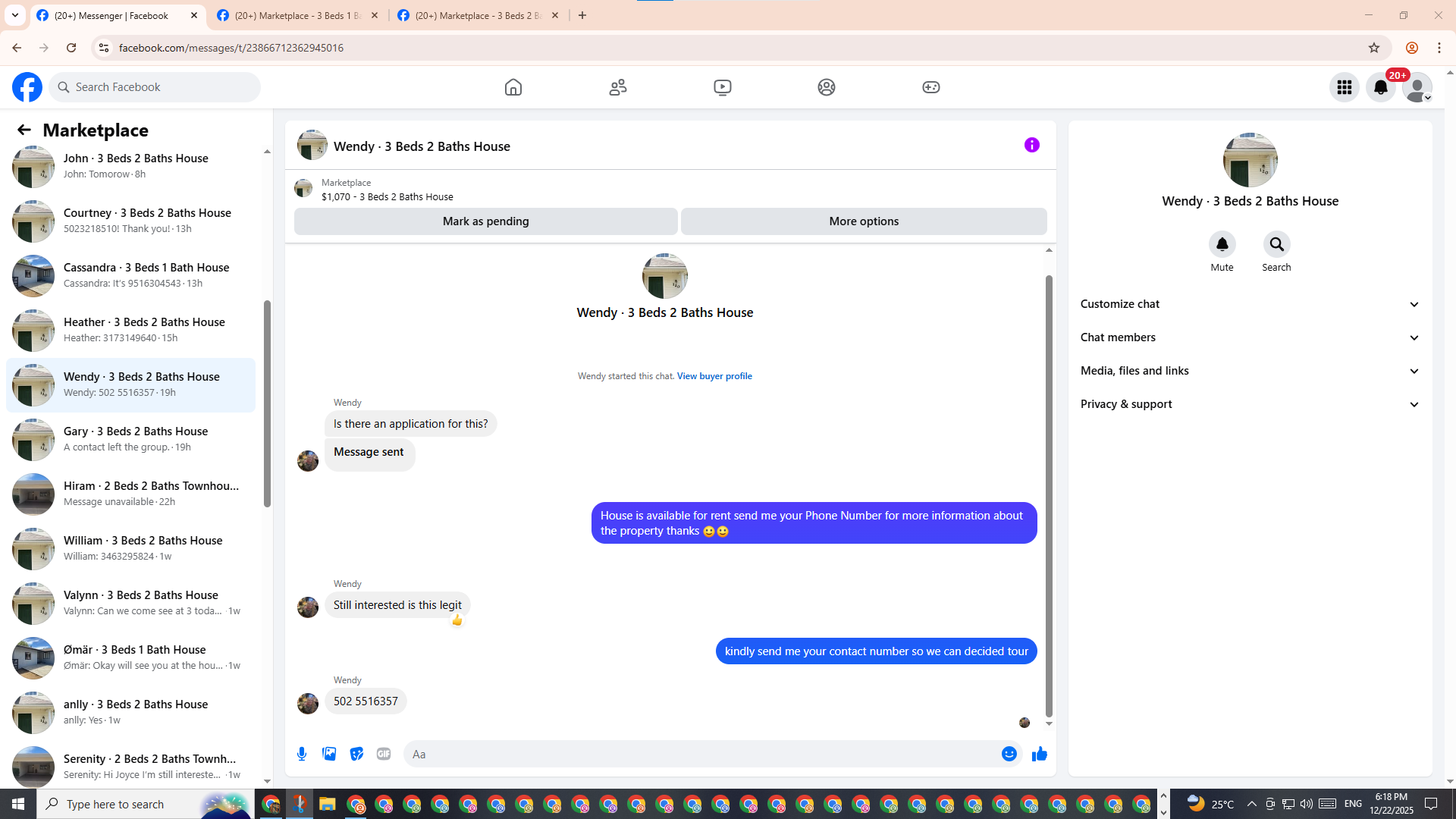The image size is (1456, 819).
Task: Bookmark this page with star icon
Action: [x=1373, y=48]
